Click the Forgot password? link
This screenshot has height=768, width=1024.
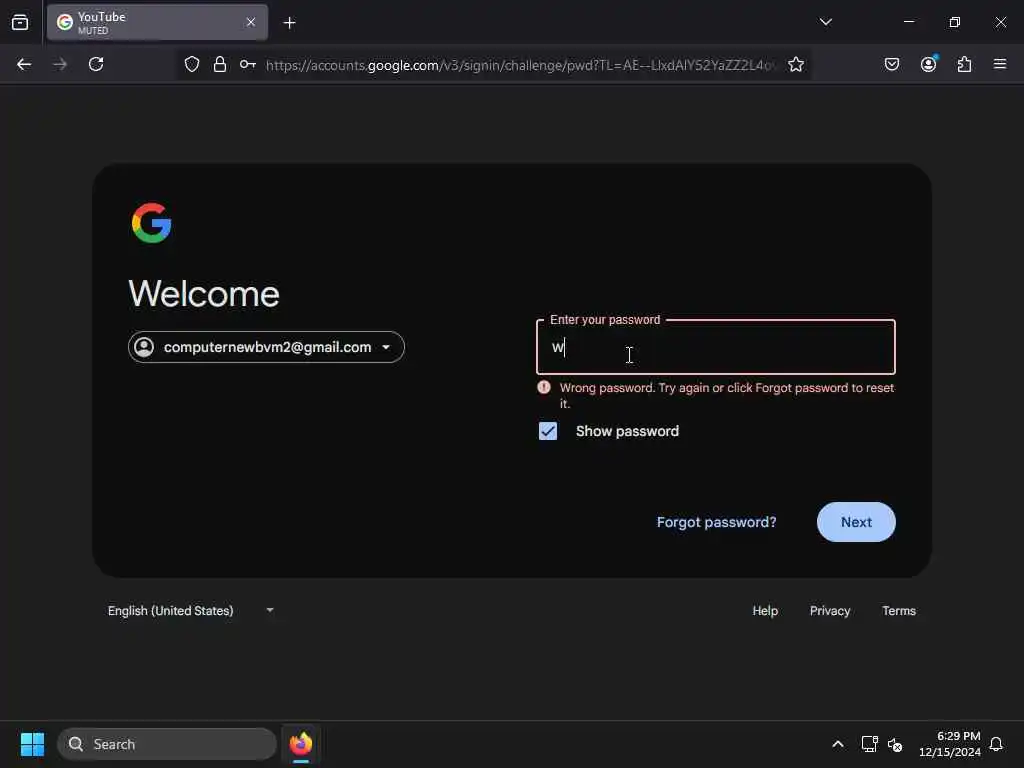pos(716,522)
